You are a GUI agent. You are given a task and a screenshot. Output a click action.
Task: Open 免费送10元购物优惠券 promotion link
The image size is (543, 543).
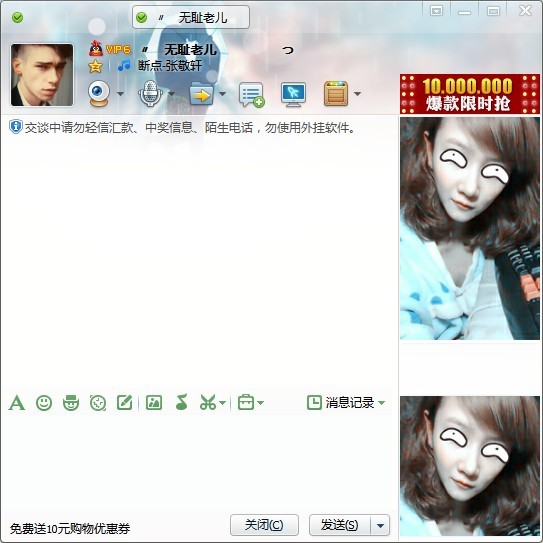[x=70, y=528]
